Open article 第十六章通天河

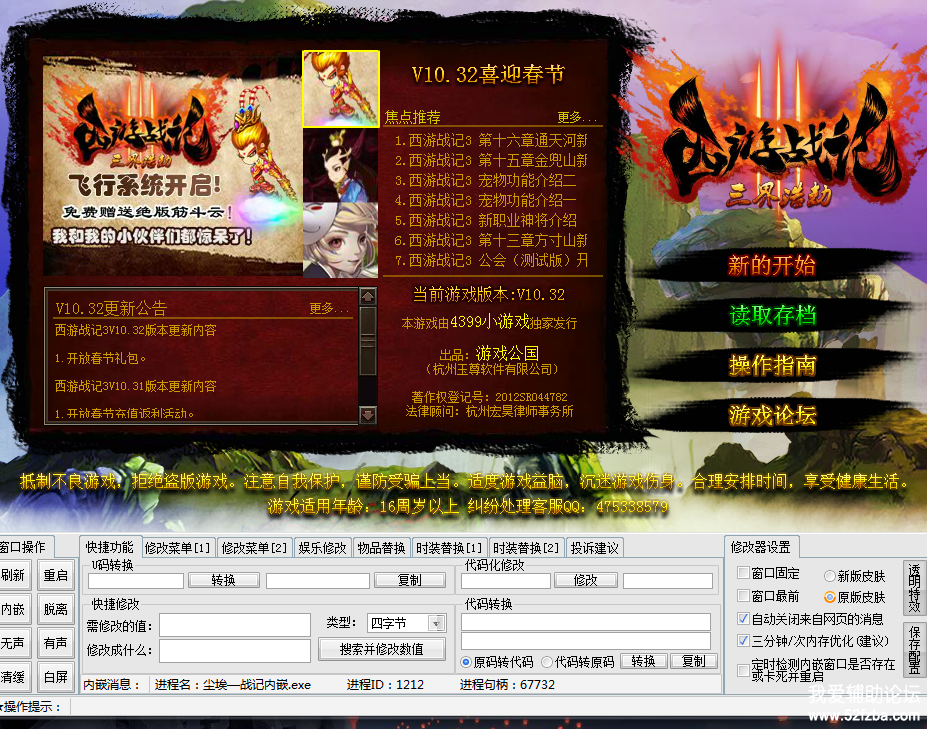[491, 141]
